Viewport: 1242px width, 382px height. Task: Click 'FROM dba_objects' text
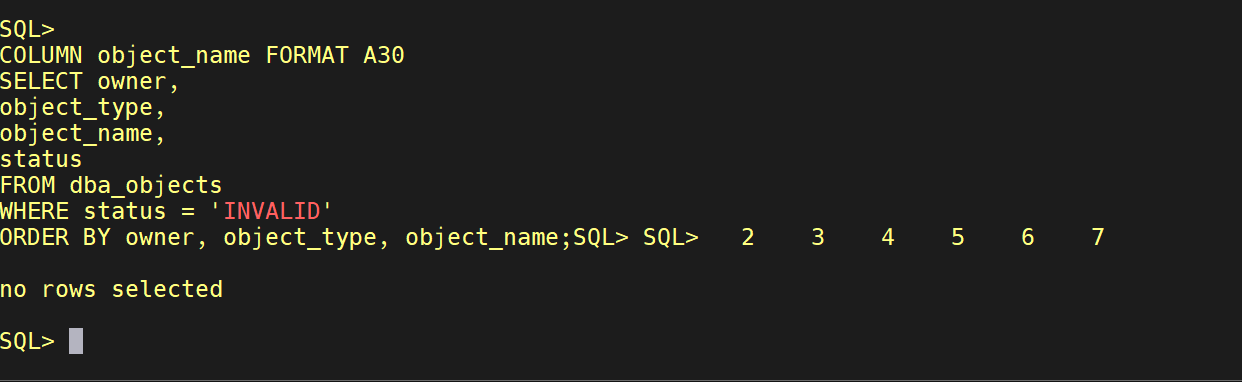(111, 185)
